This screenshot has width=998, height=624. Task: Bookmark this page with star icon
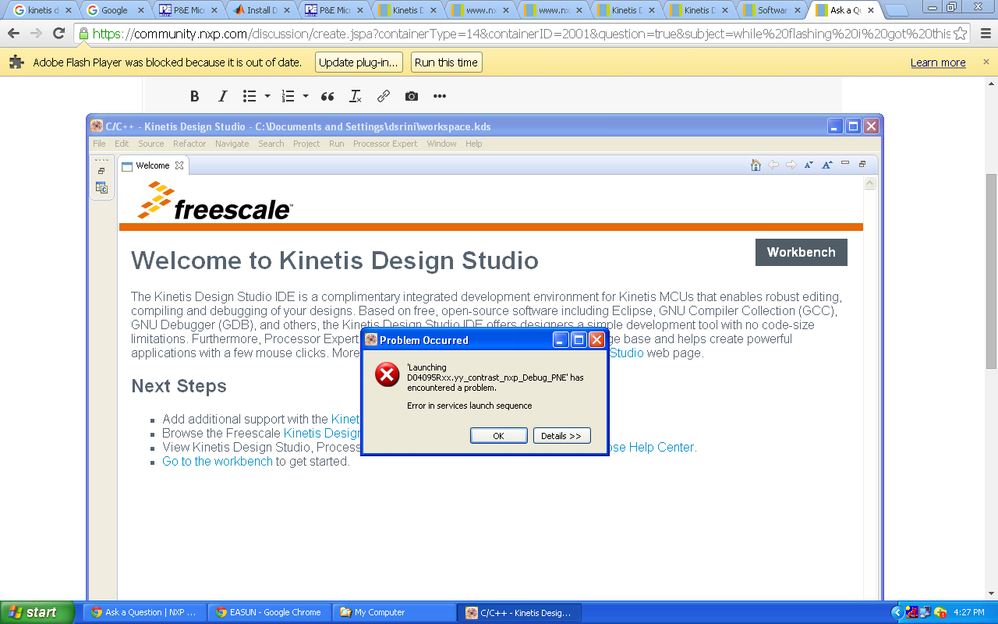[x=960, y=33]
